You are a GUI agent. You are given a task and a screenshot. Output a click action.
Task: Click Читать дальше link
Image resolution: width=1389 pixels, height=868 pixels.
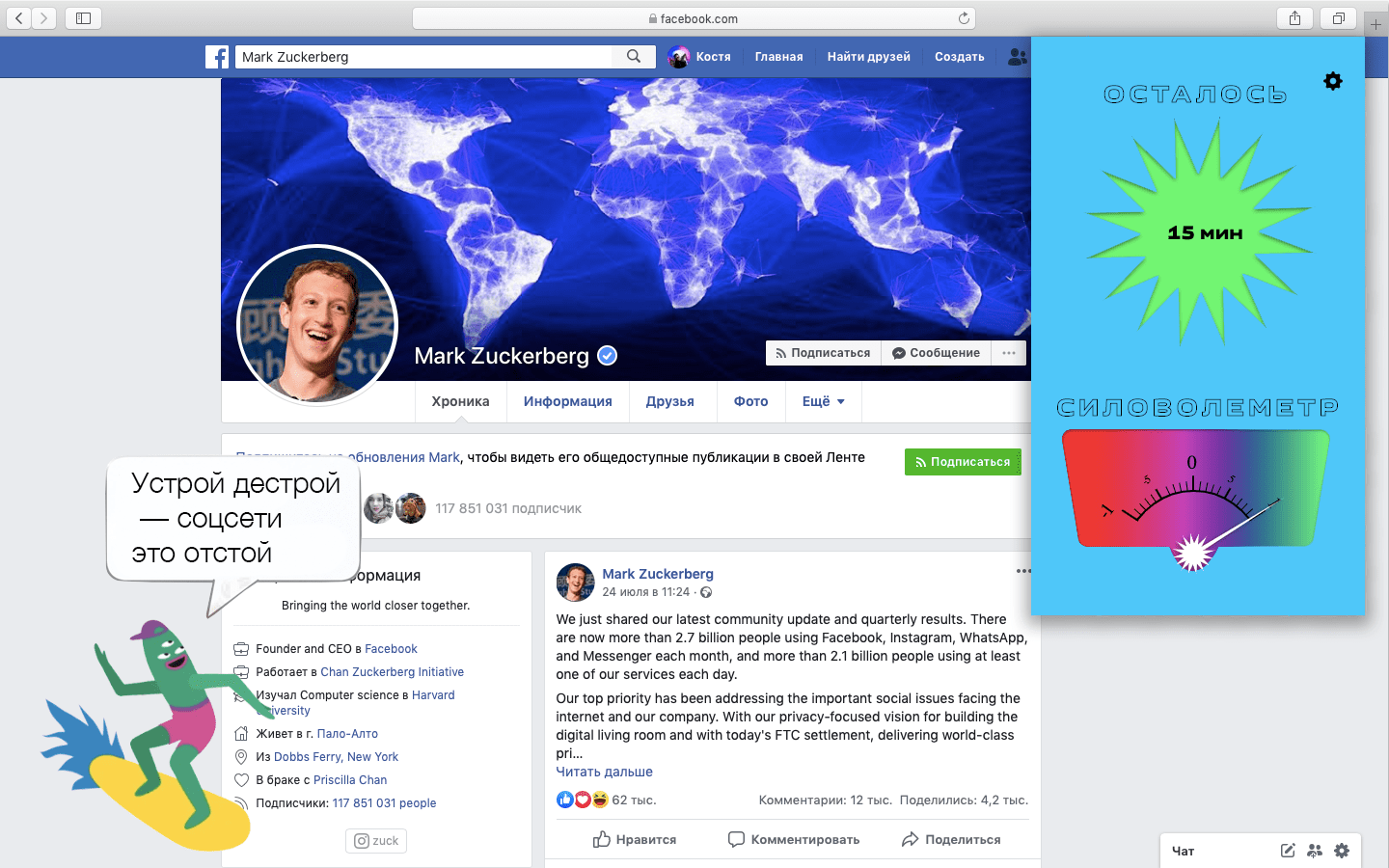coord(605,772)
